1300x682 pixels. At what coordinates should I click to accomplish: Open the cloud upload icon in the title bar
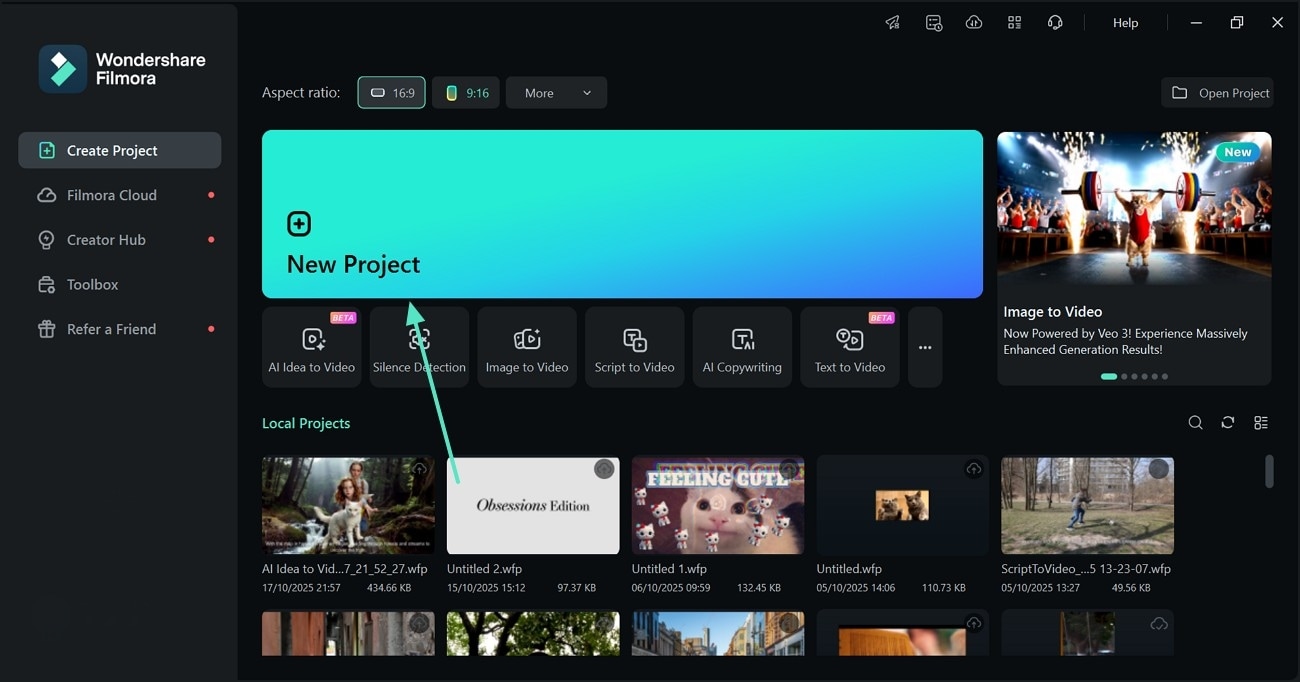point(974,22)
